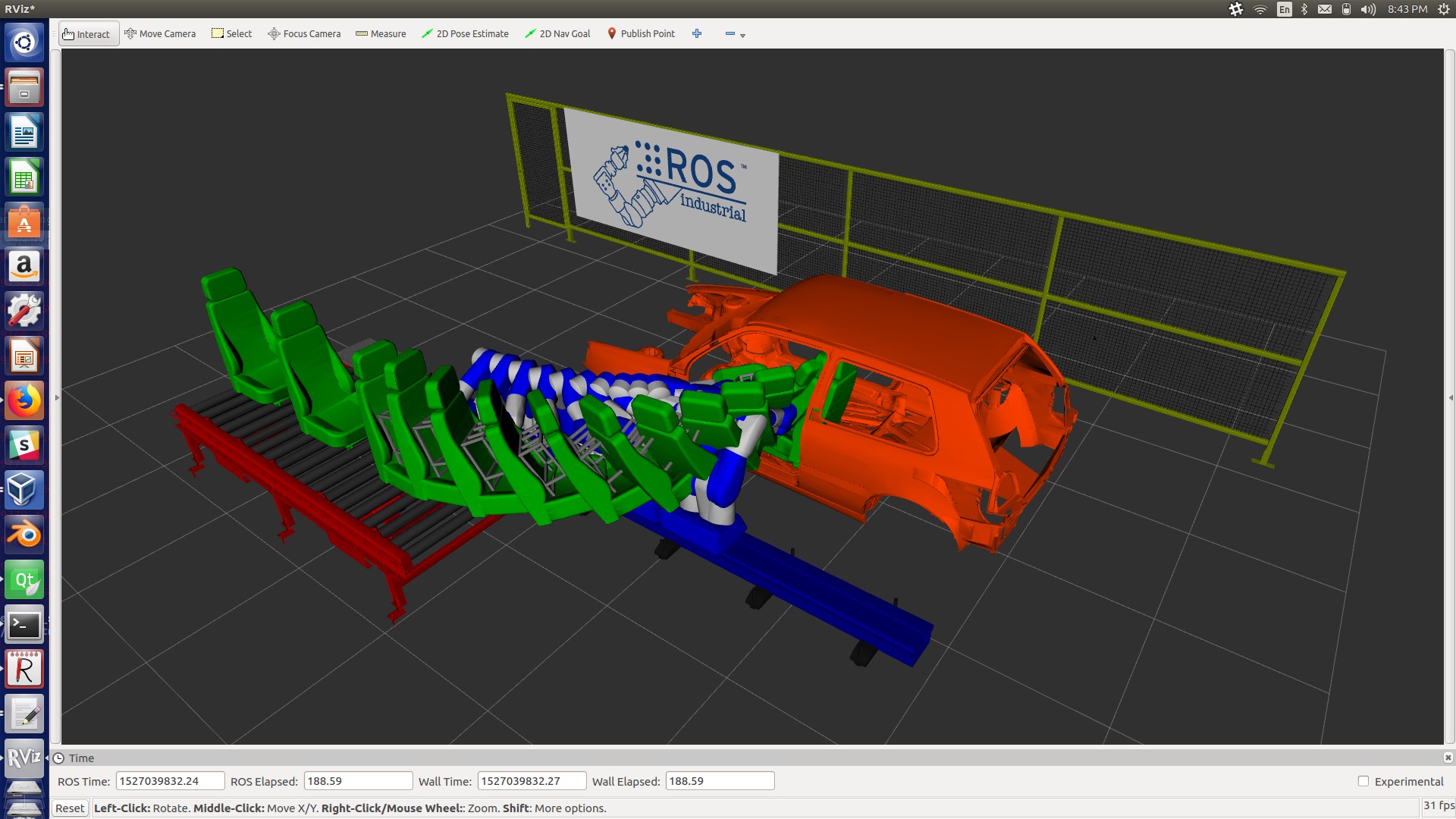This screenshot has height=819, width=1456.
Task: Launch LibreOffice Impress from launcher
Action: (24, 356)
